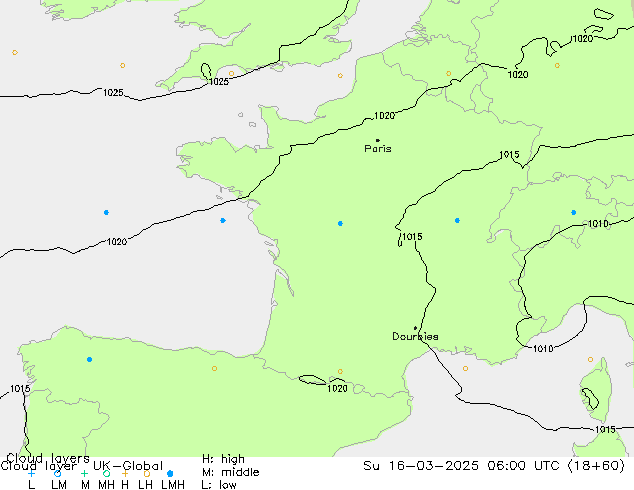Click the 1015 label south of Corsica
634x490 pixels.
pos(605,429)
